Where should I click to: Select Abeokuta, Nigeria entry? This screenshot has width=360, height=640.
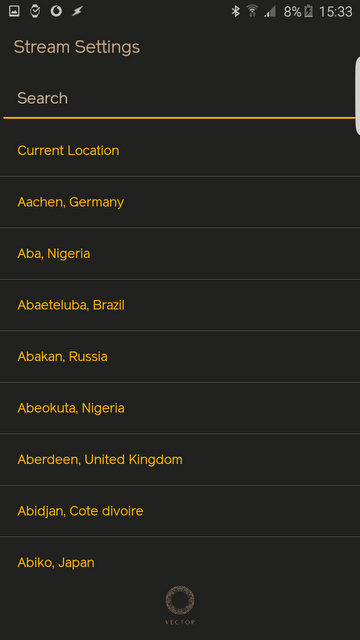pyautogui.click(x=180, y=408)
